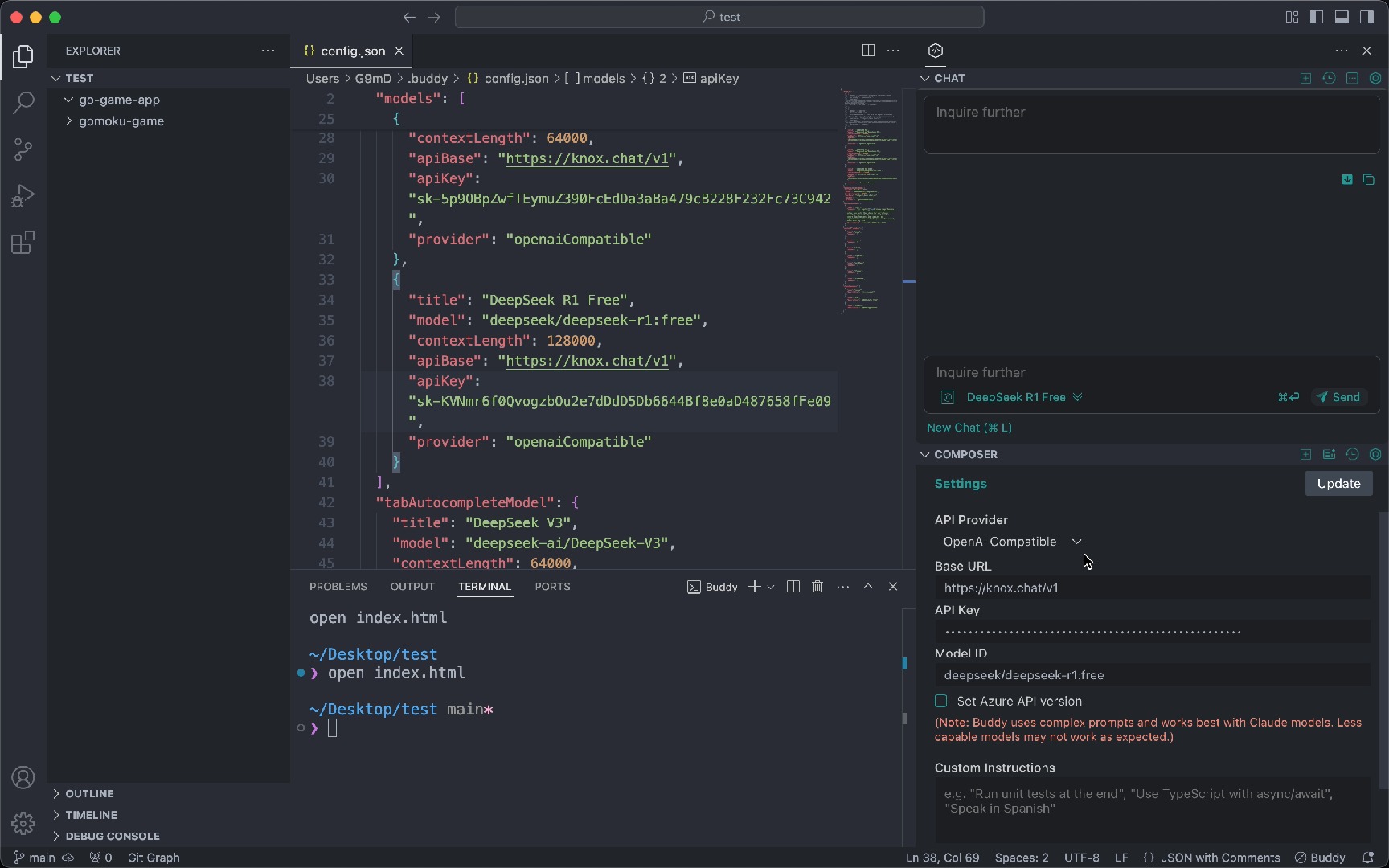Click the New Chat link
Viewport: 1389px width, 868px height.
pyautogui.click(x=969, y=428)
